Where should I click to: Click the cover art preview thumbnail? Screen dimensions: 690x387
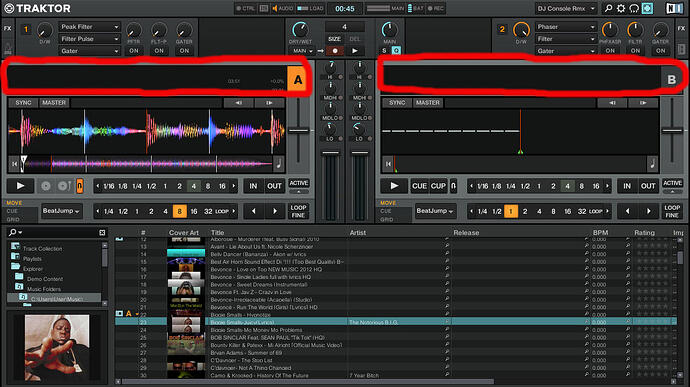coord(57,347)
